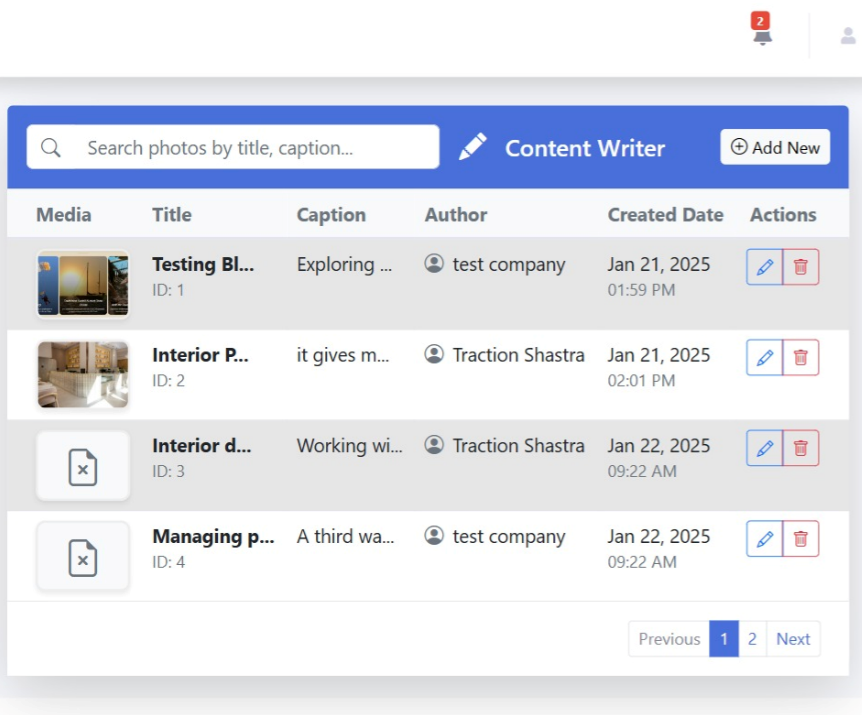Open the user profile icon
Viewport: 862px width, 715px height.
[x=847, y=36]
